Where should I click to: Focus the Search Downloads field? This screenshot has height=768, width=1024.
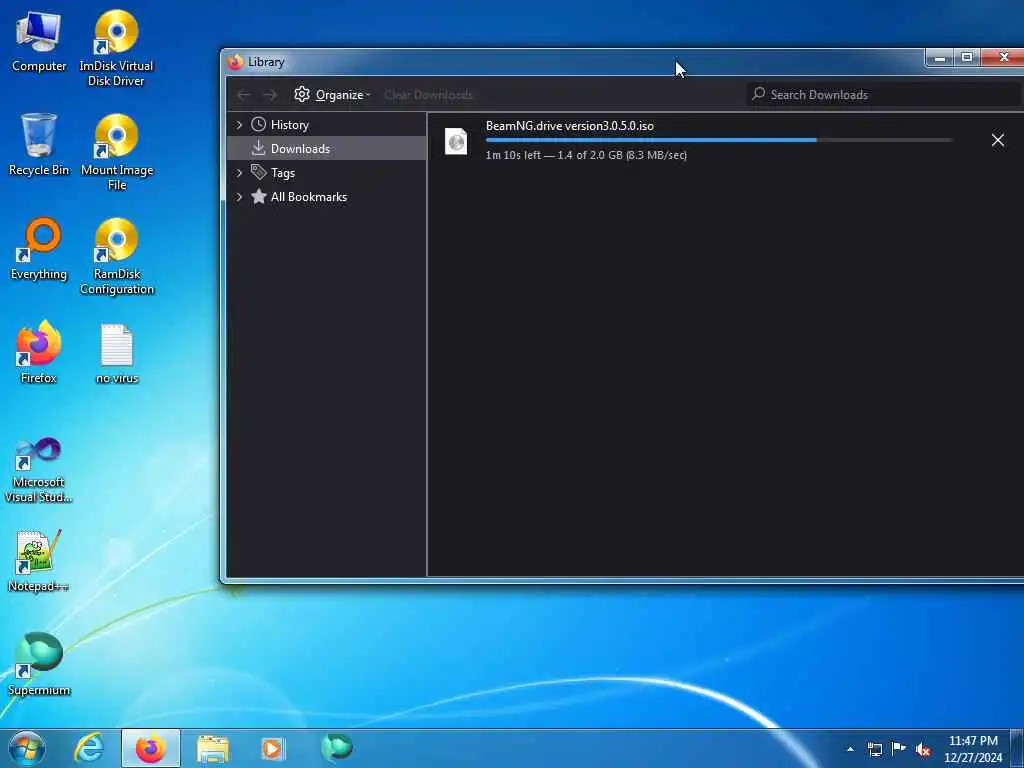885,95
